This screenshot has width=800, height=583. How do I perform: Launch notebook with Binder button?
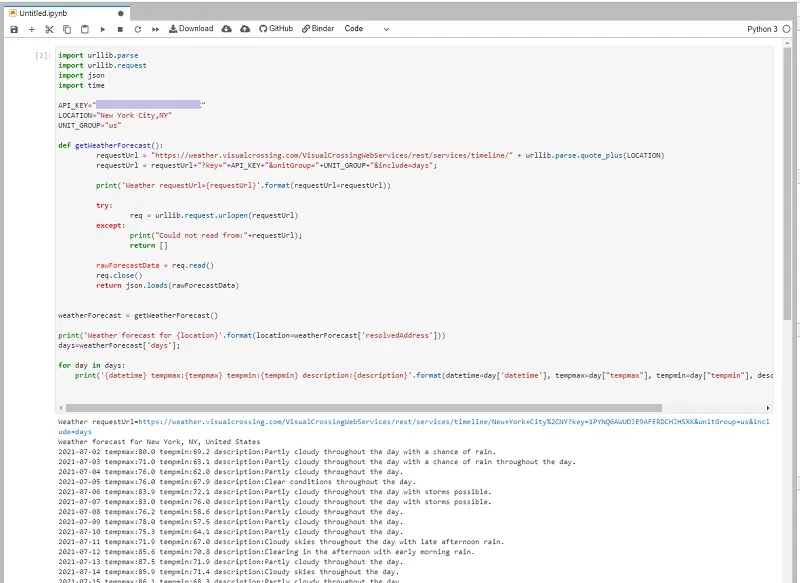[316, 29]
